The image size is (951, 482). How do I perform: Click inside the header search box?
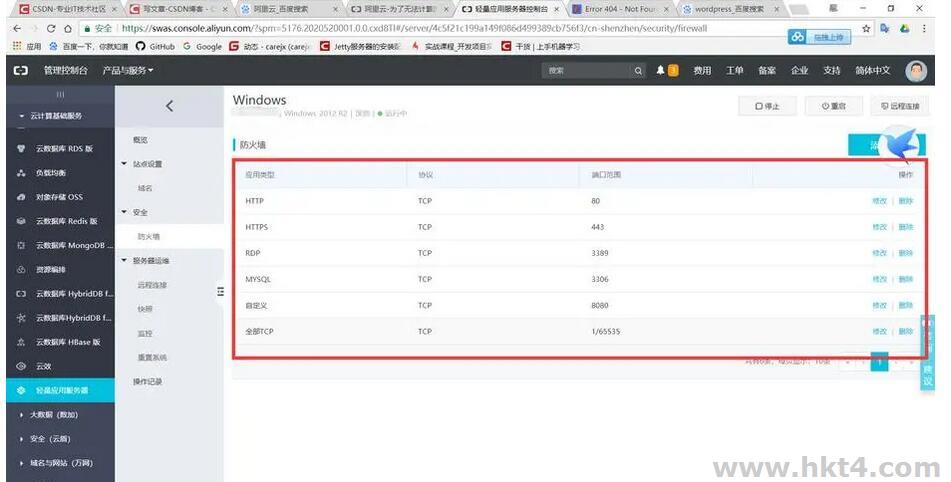click(587, 71)
